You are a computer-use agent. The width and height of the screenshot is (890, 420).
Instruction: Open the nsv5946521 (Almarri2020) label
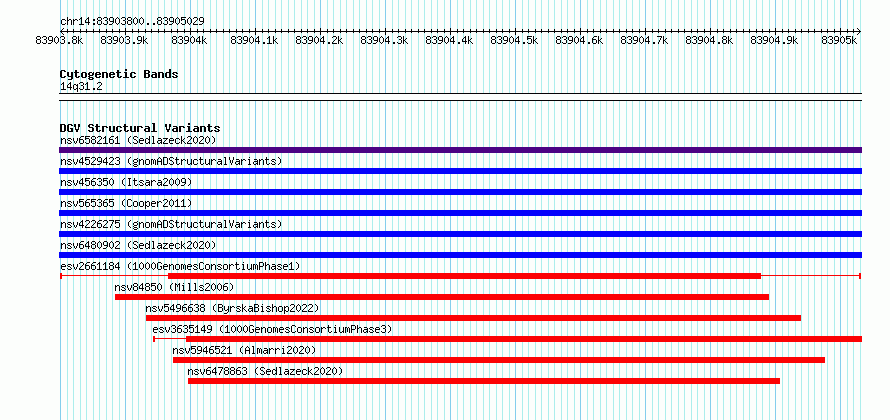(x=244, y=350)
